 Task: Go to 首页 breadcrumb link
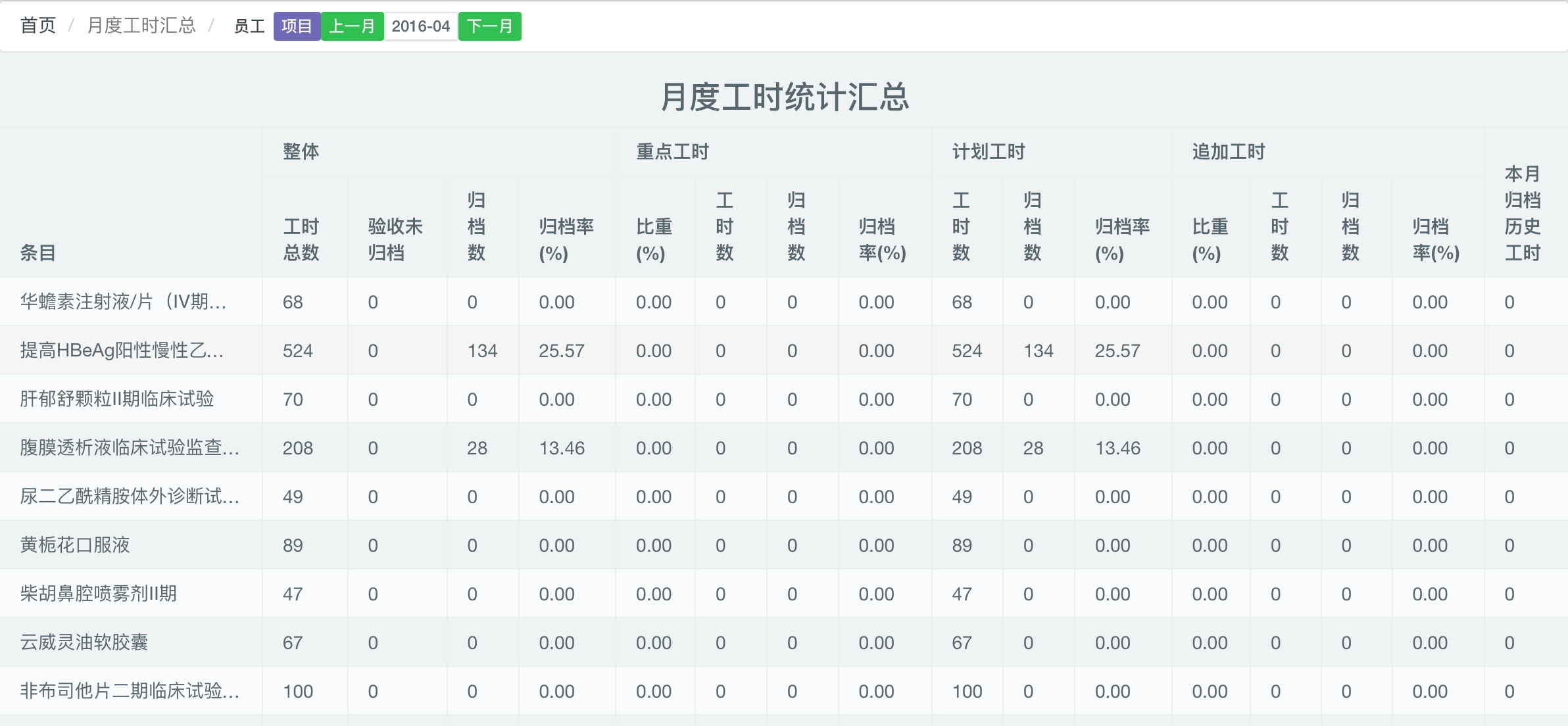click(x=38, y=26)
